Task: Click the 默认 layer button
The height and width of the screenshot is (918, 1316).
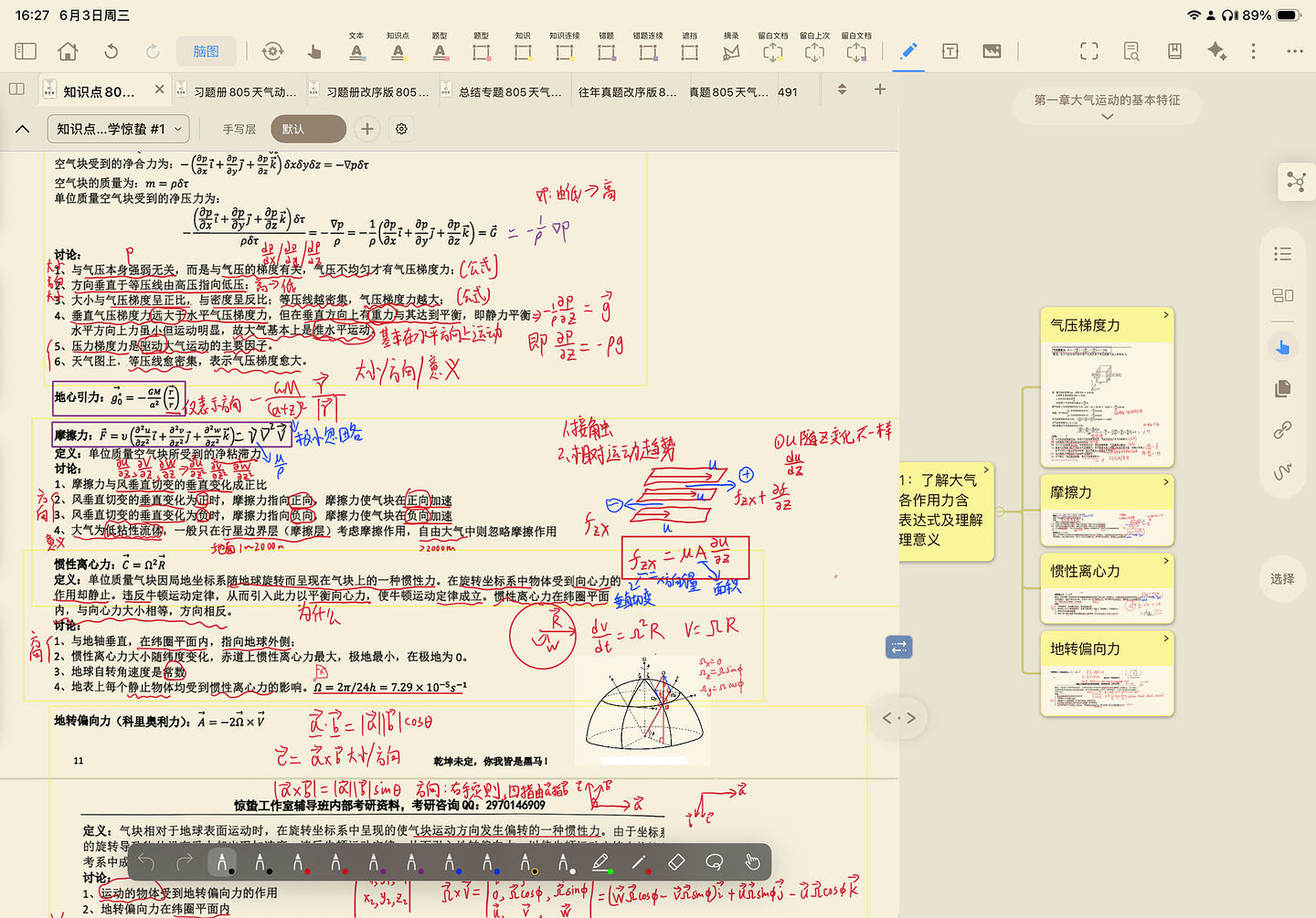Action: 309,129
